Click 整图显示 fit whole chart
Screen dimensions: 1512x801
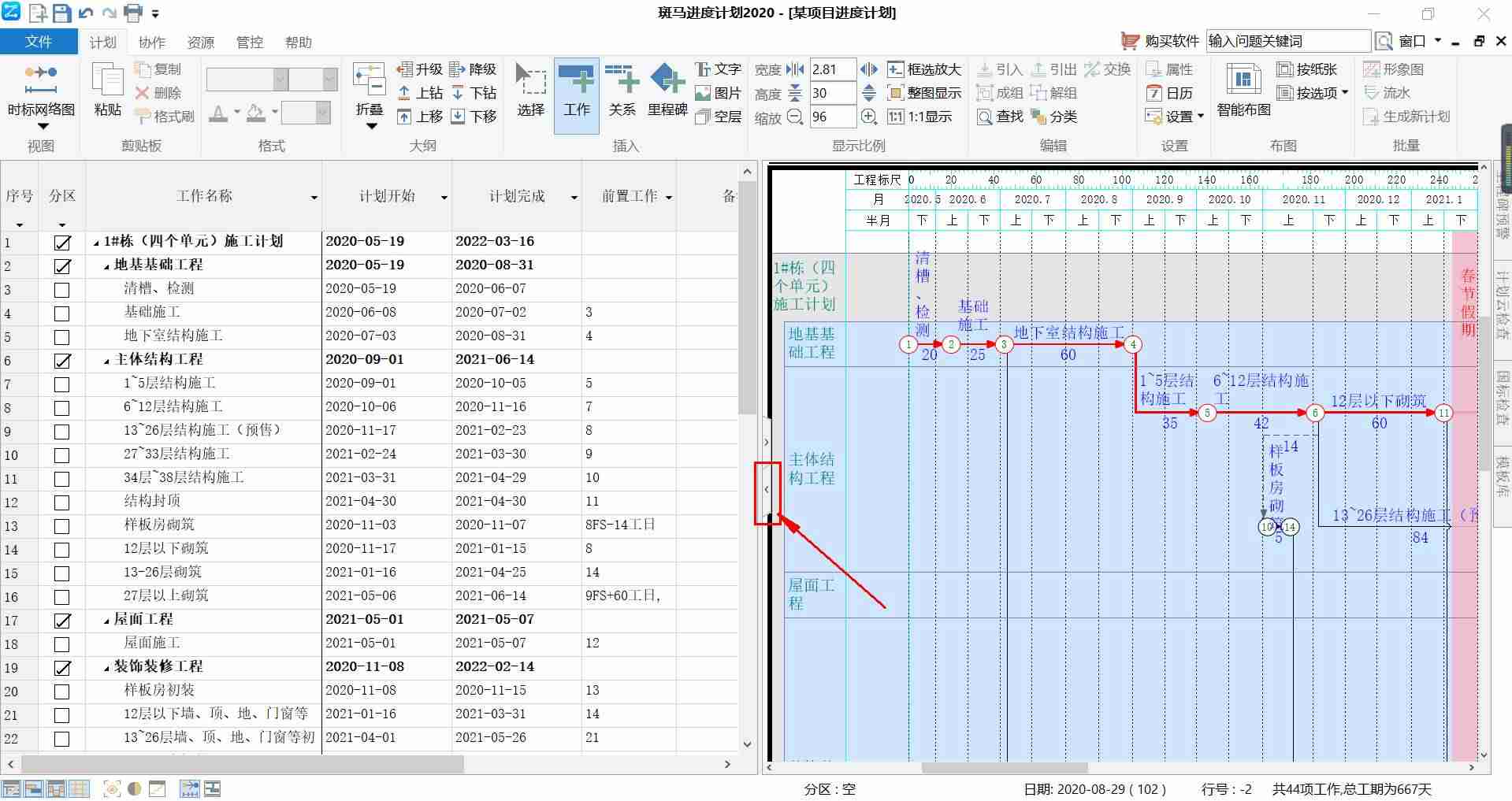coord(924,93)
